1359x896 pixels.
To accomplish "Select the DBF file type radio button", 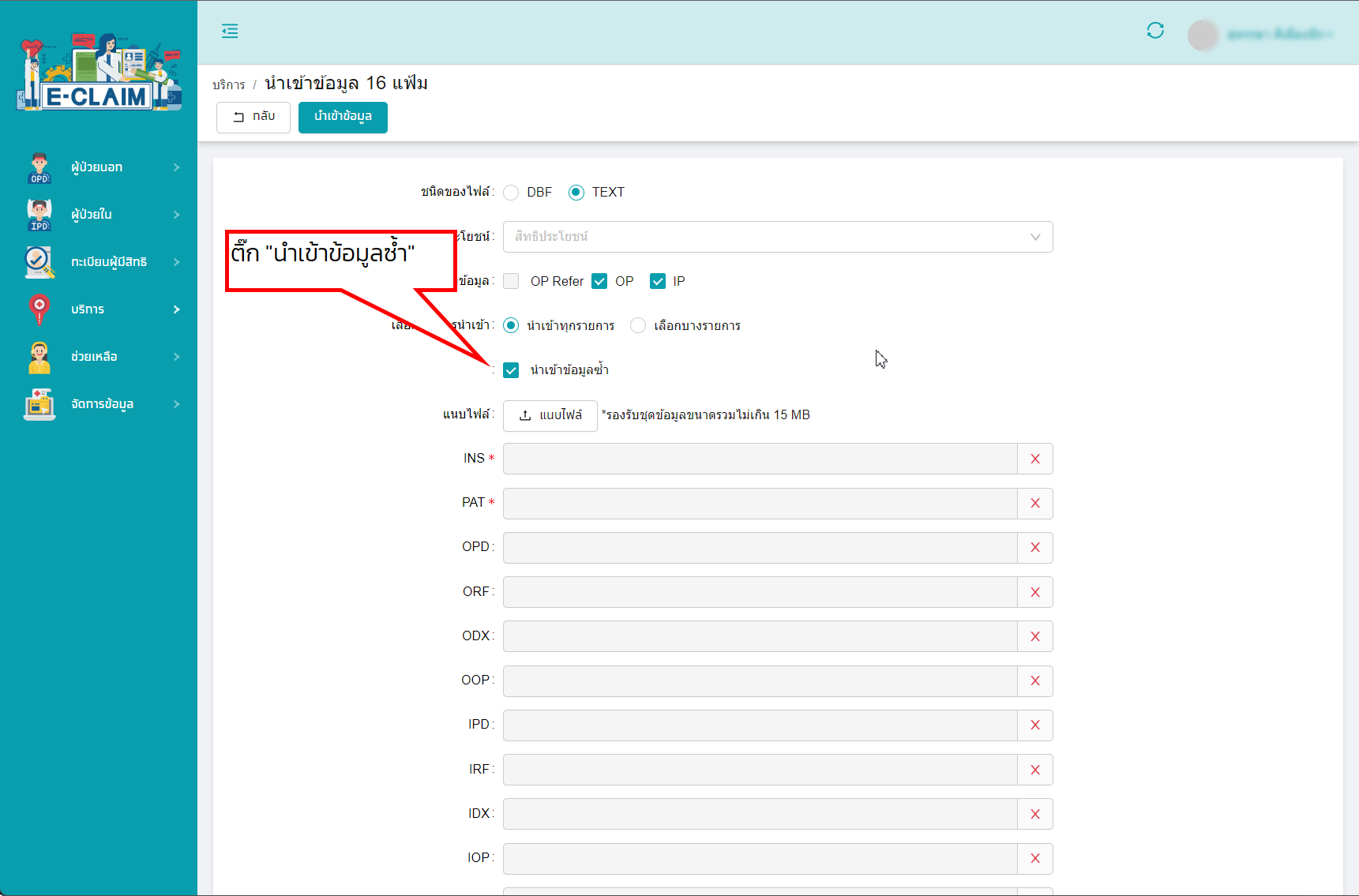I will tap(511, 192).
